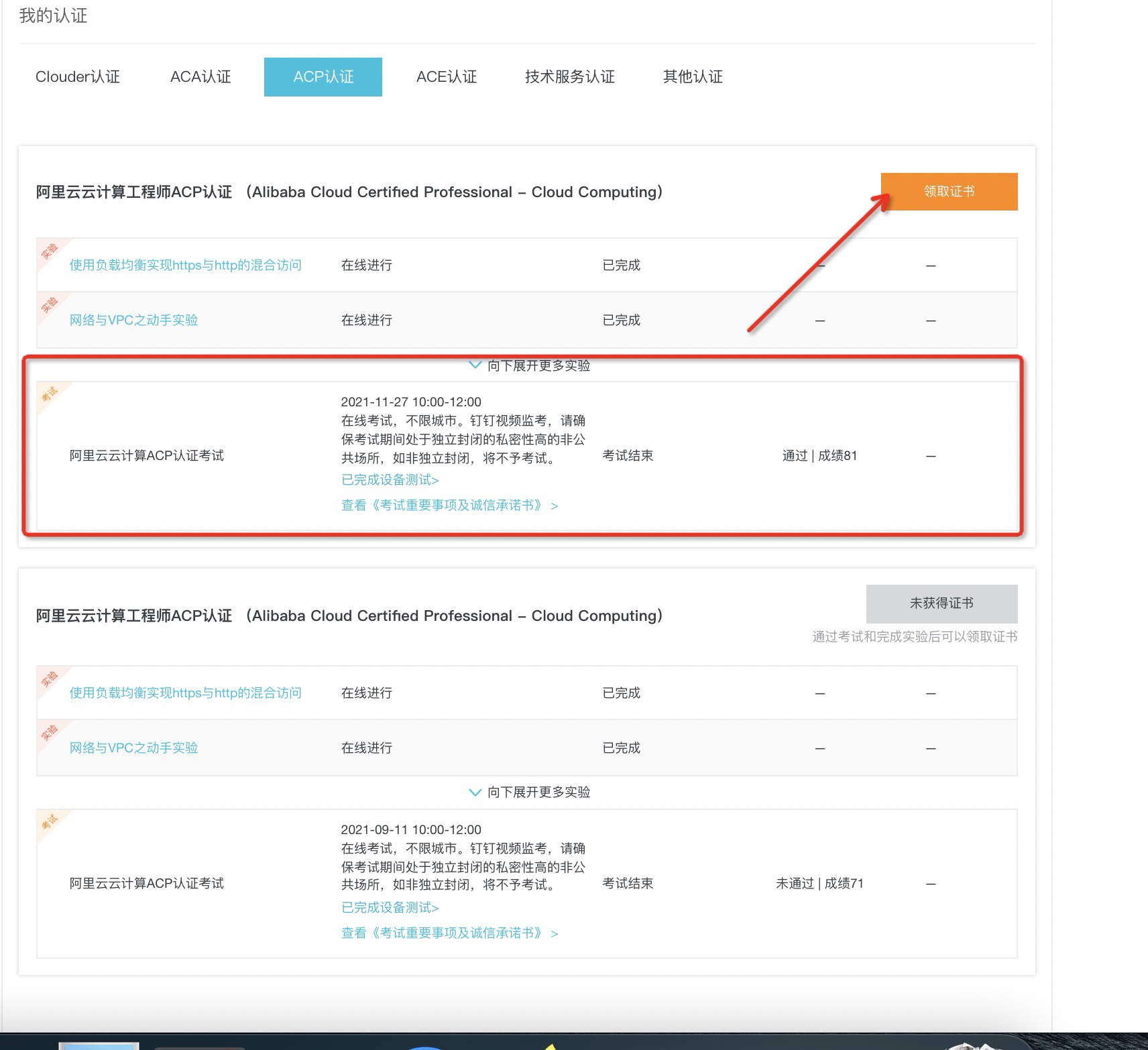Switch to the Clouder认证 tab
This screenshot has width=1148, height=1050.
(x=78, y=77)
